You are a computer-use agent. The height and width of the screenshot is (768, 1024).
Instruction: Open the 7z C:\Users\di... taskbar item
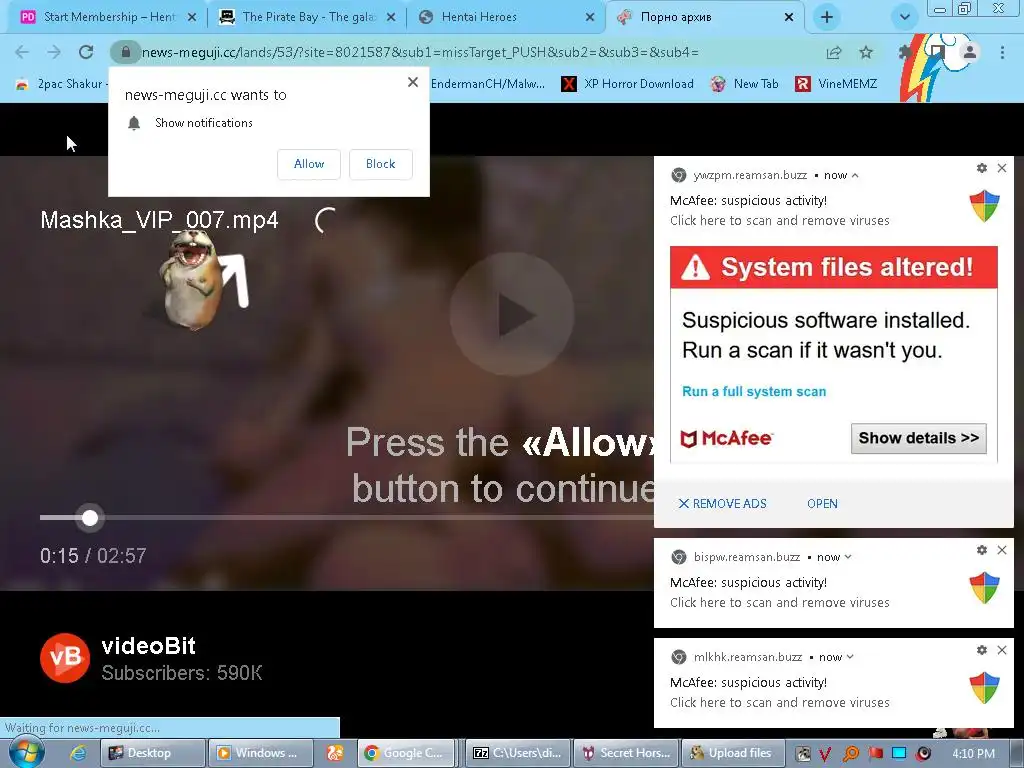pyautogui.click(x=519, y=753)
